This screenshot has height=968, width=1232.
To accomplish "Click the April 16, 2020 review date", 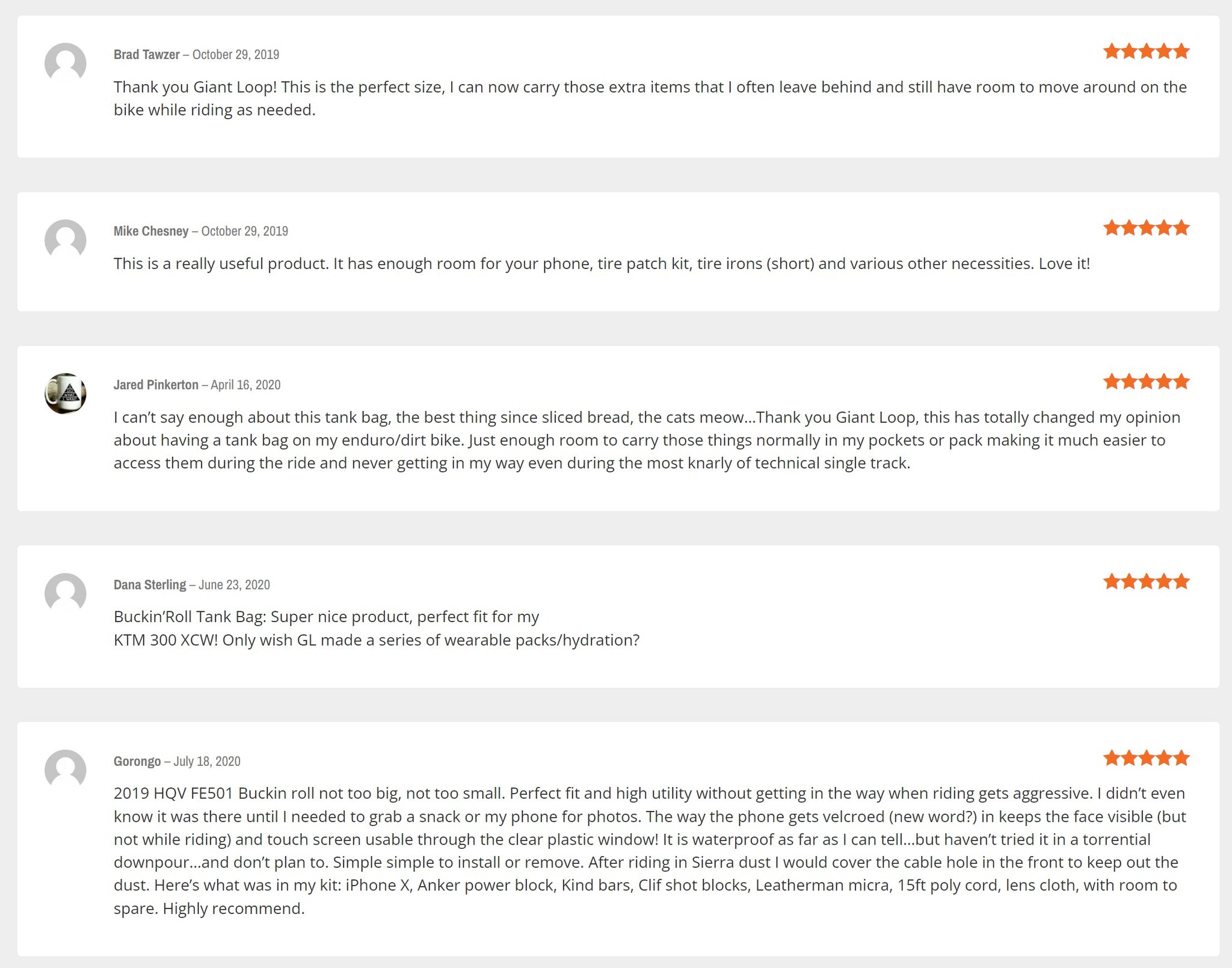I will tap(245, 385).
